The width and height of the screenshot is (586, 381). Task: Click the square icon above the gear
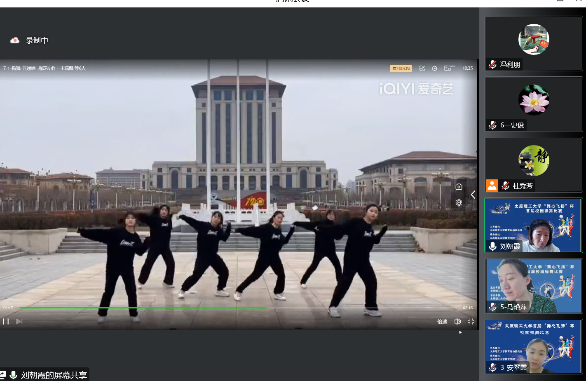(459, 187)
